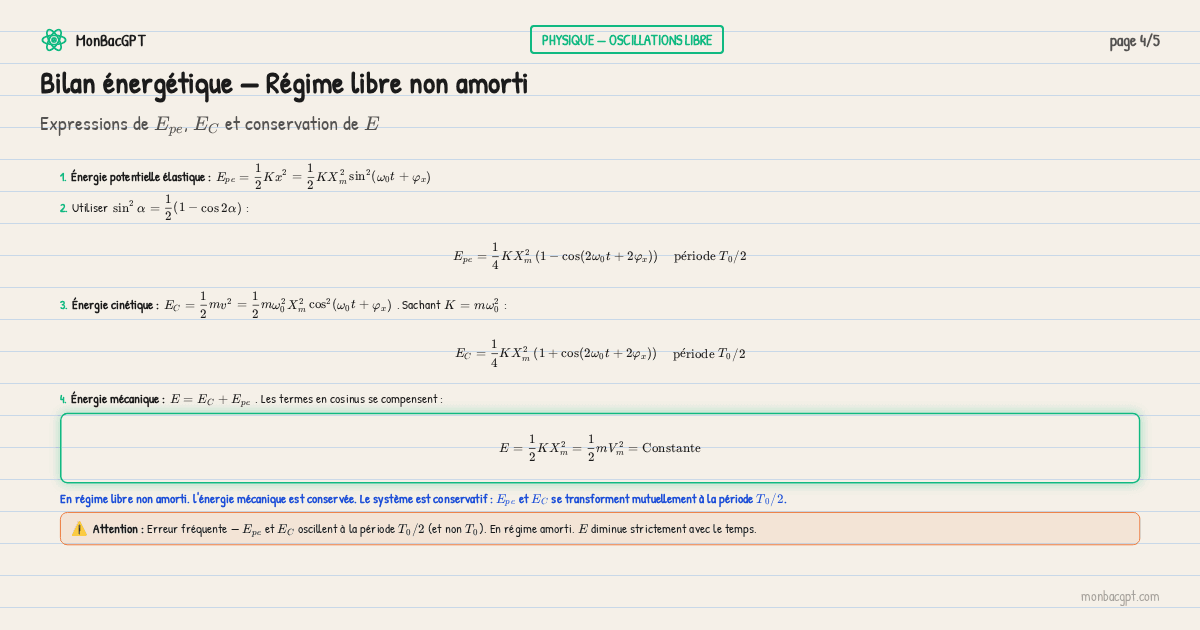Select the Énergie mécanique label
This screenshot has width=1200, height=630.
[118, 399]
